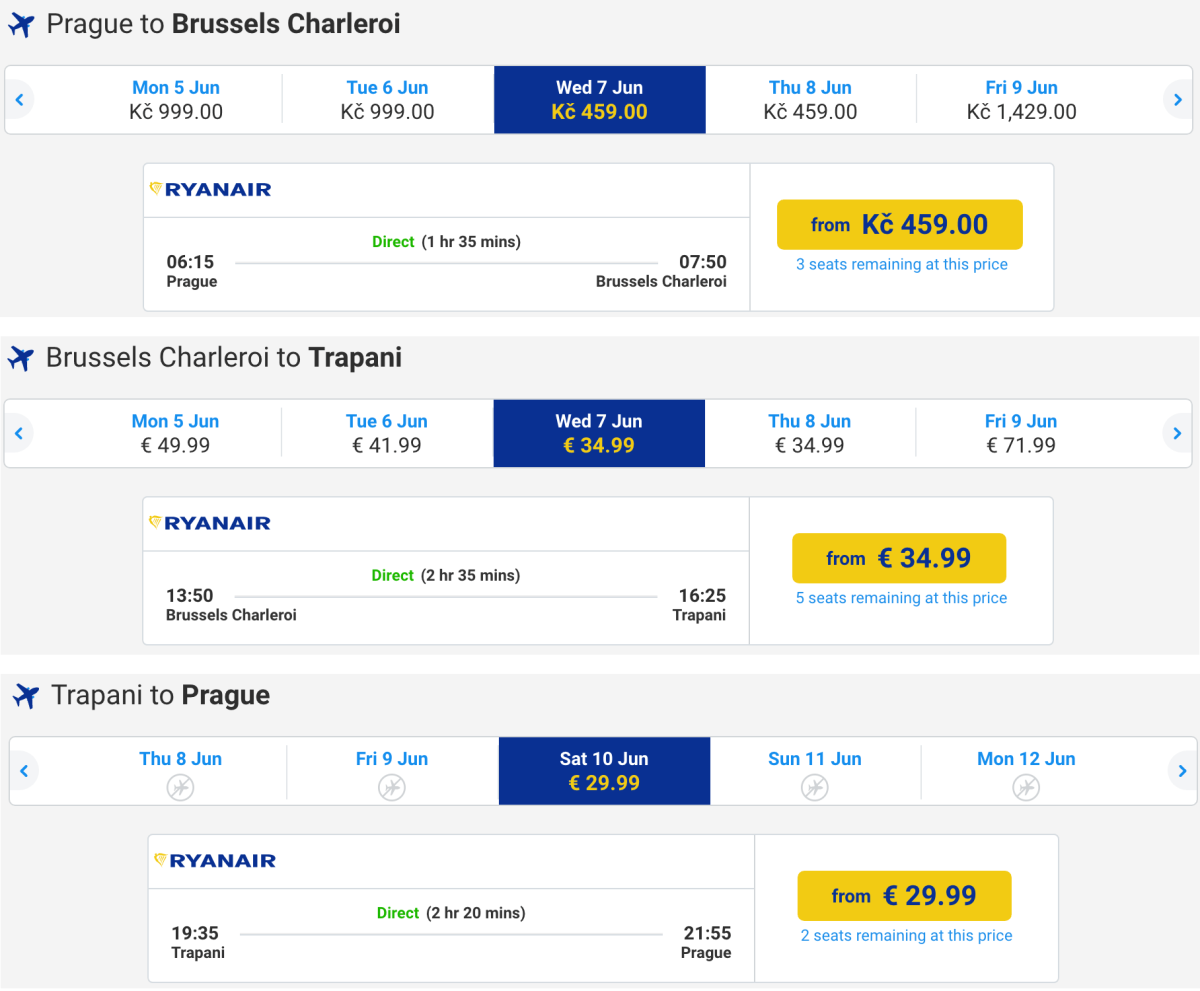Show earlier dates for Prague to Brussels Charleroi
The width and height of the screenshot is (1200, 991).
click(x=19, y=100)
